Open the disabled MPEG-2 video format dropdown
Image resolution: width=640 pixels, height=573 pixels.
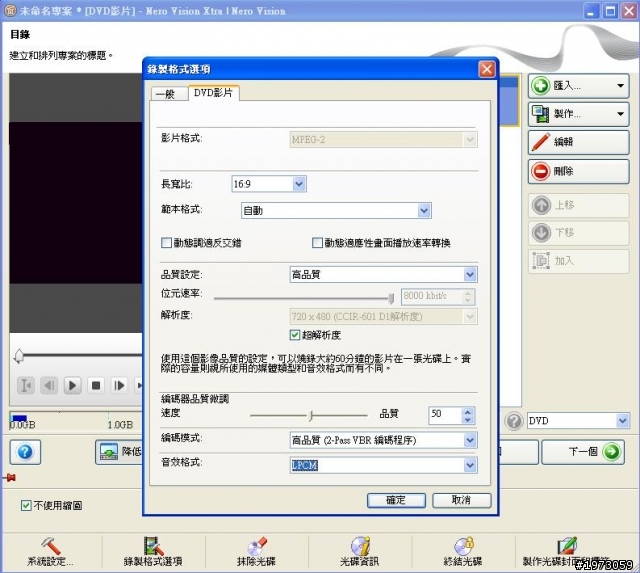click(383, 140)
